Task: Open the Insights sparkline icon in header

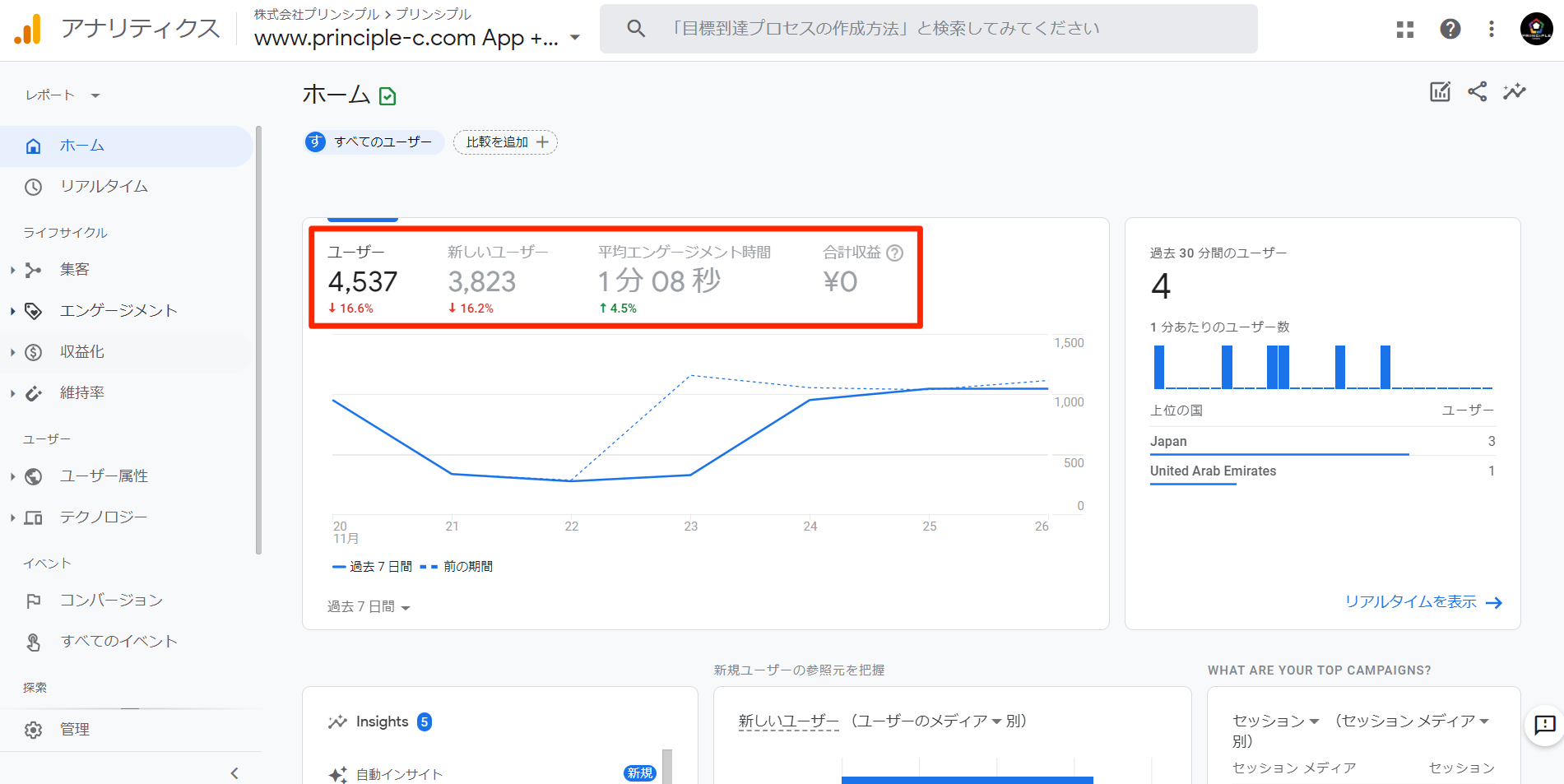Action: coord(1514,91)
